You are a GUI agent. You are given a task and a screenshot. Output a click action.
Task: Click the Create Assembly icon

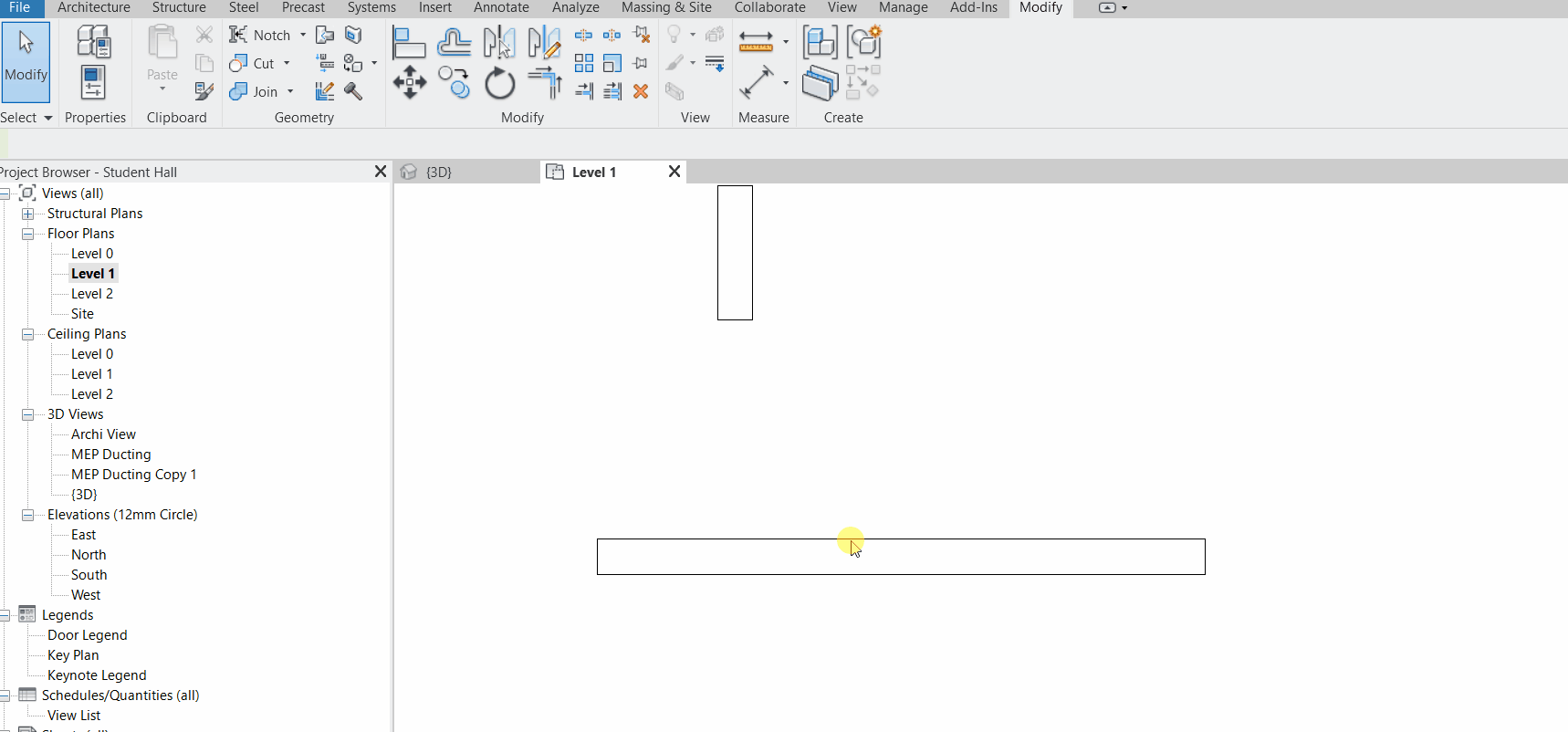pyautogui.click(x=820, y=42)
